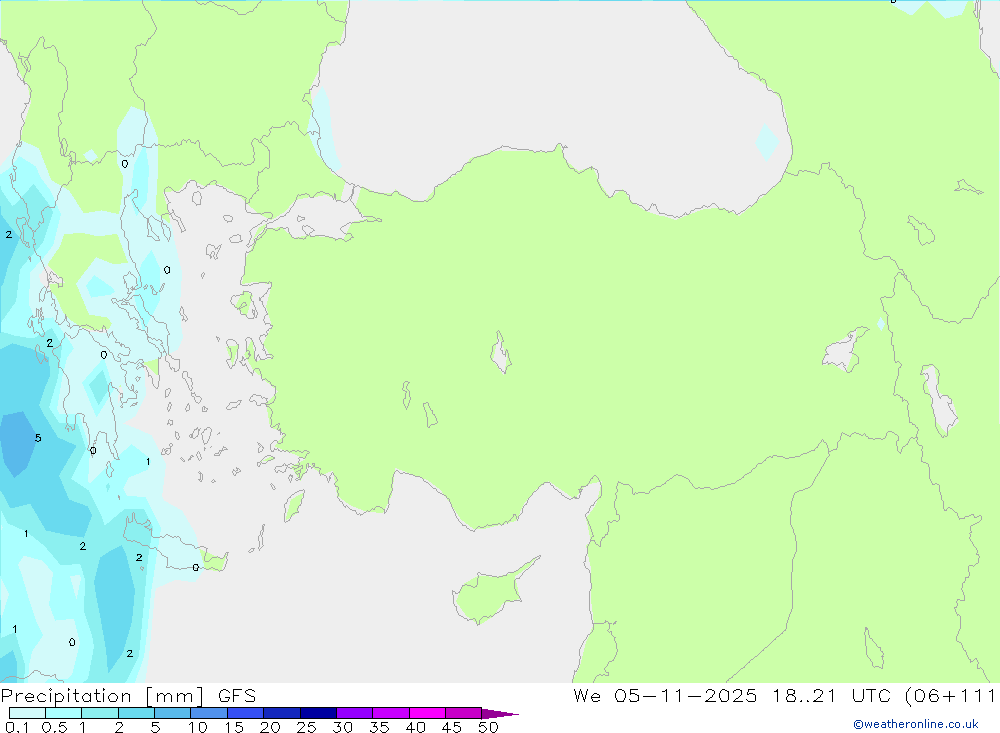Click the legend number '20'

point(270,727)
